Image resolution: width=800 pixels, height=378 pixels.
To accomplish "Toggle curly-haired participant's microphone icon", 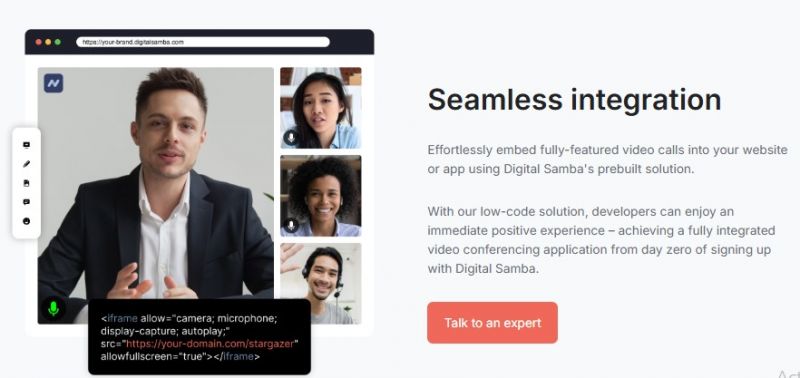I will [x=291, y=225].
